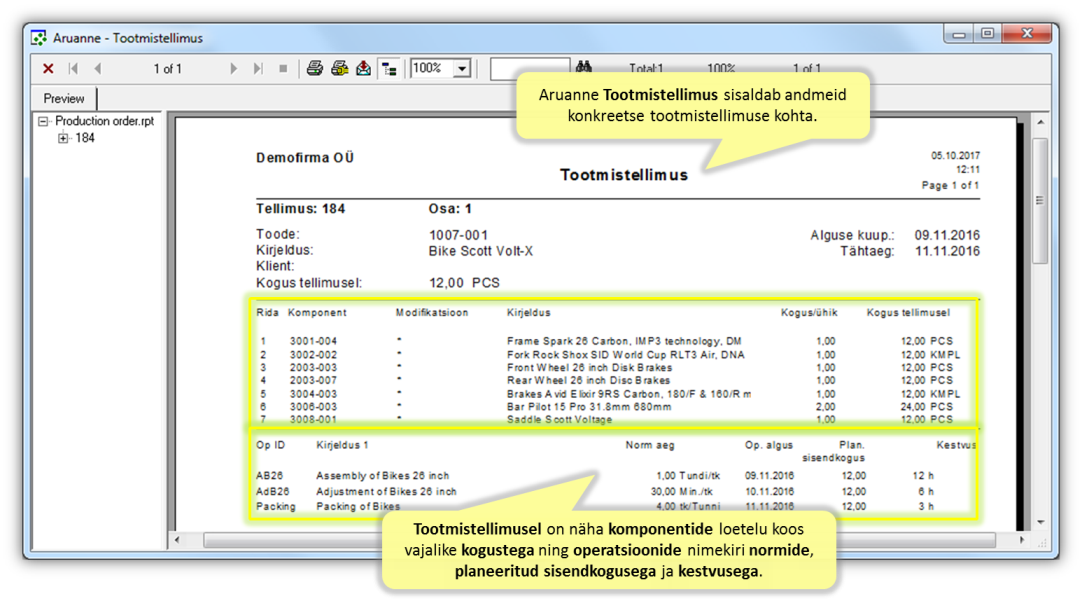Screen dimensions: 1082x601
Task: Click 'Norm aeg' column header
Action: tap(650, 446)
